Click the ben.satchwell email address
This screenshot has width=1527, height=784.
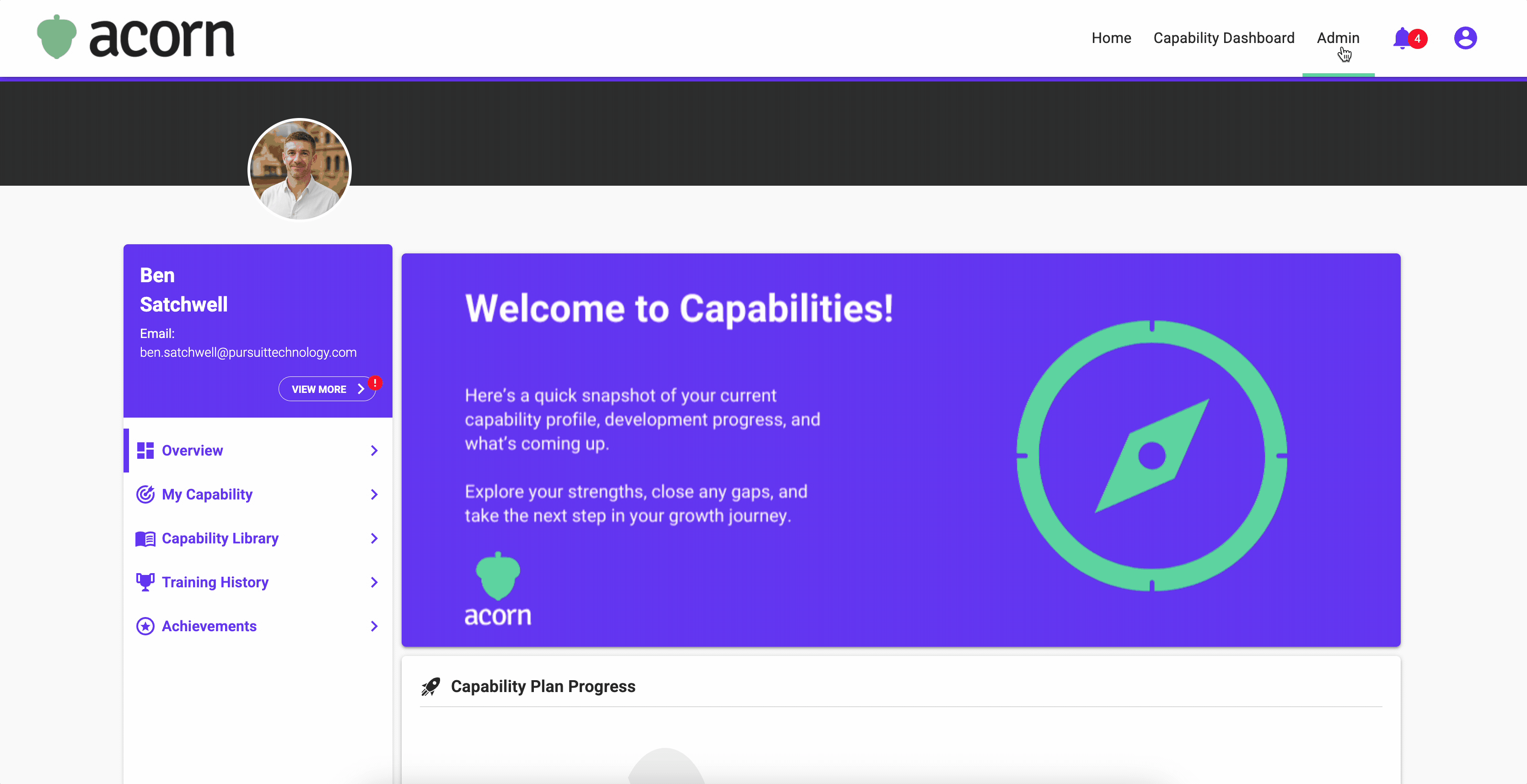[x=248, y=353]
